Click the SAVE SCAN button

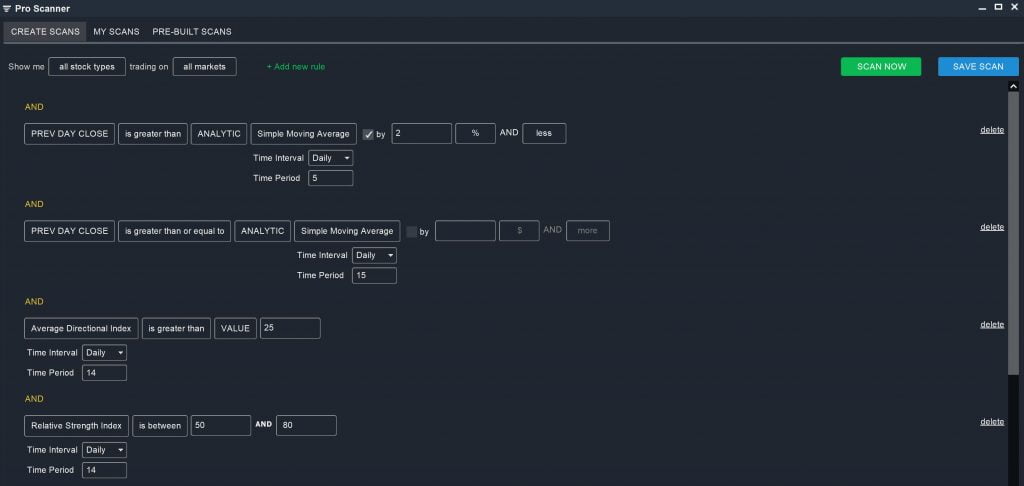978,67
